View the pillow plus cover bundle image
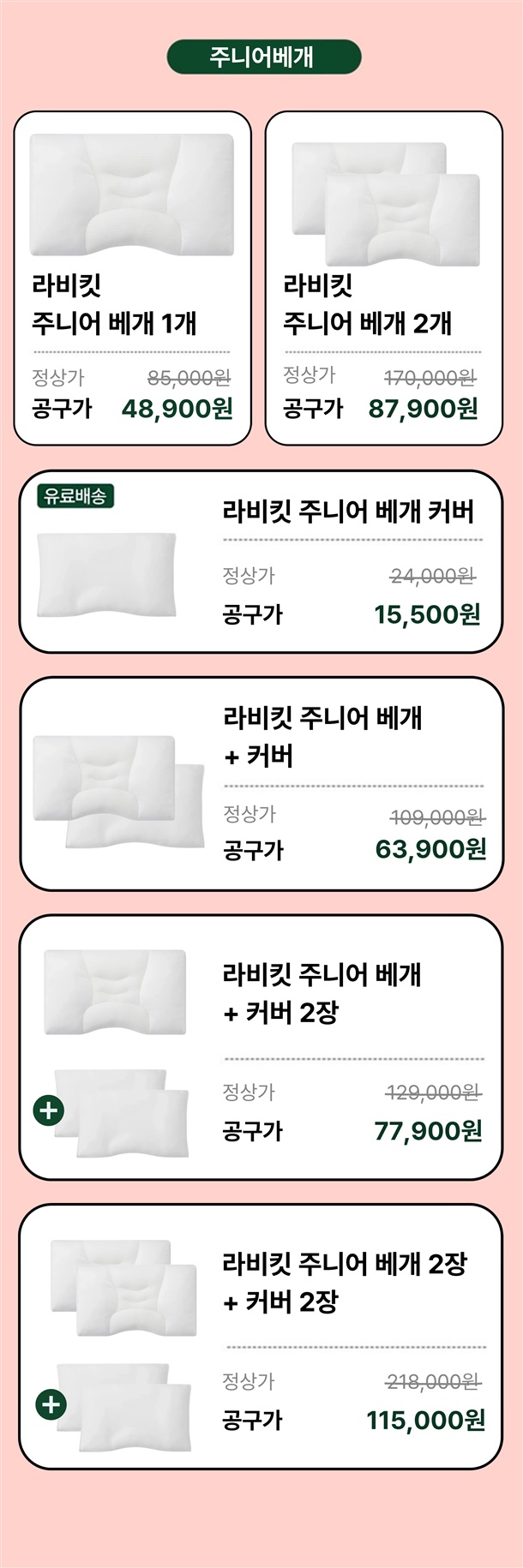This screenshot has height=1568, width=523. pyautogui.click(x=118, y=790)
